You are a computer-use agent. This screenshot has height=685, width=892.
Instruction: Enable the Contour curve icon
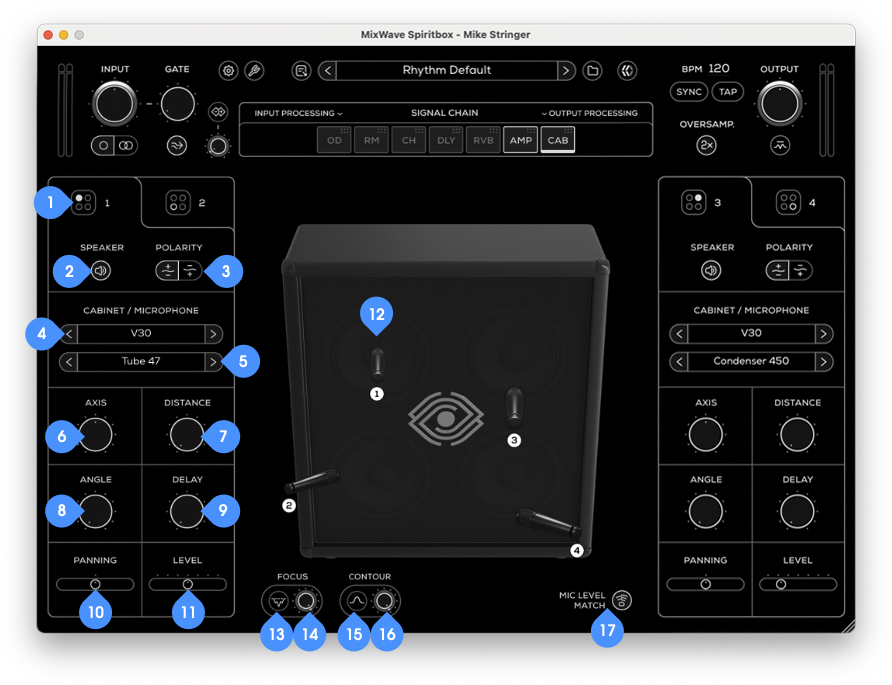pyautogui.click(x=357, y=601)
